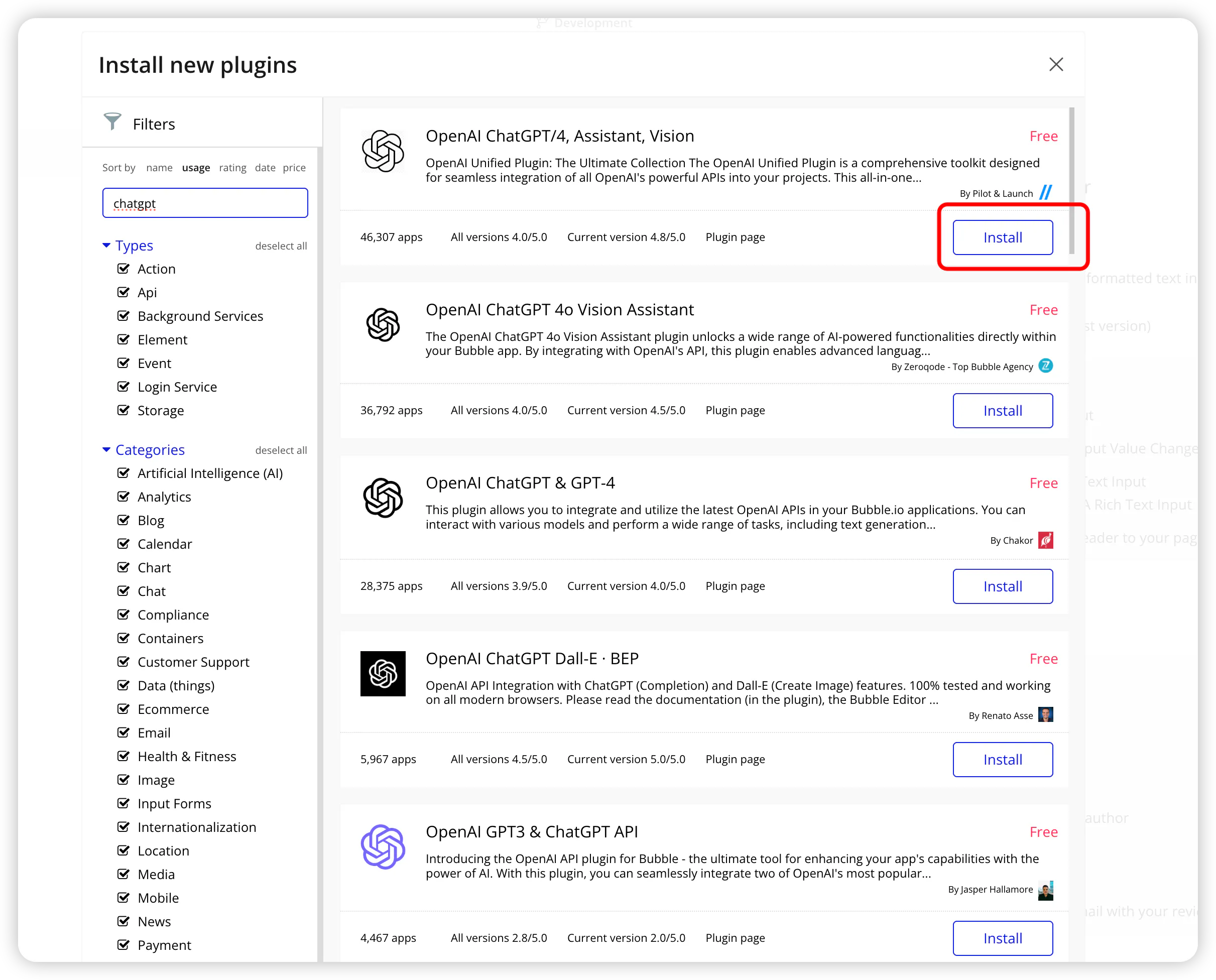Viewport: 1216px width, 980px height.
Task: Install OpenAI ChatGPT/4, Assistant, Vision plugin
Action: [1003, 237]
